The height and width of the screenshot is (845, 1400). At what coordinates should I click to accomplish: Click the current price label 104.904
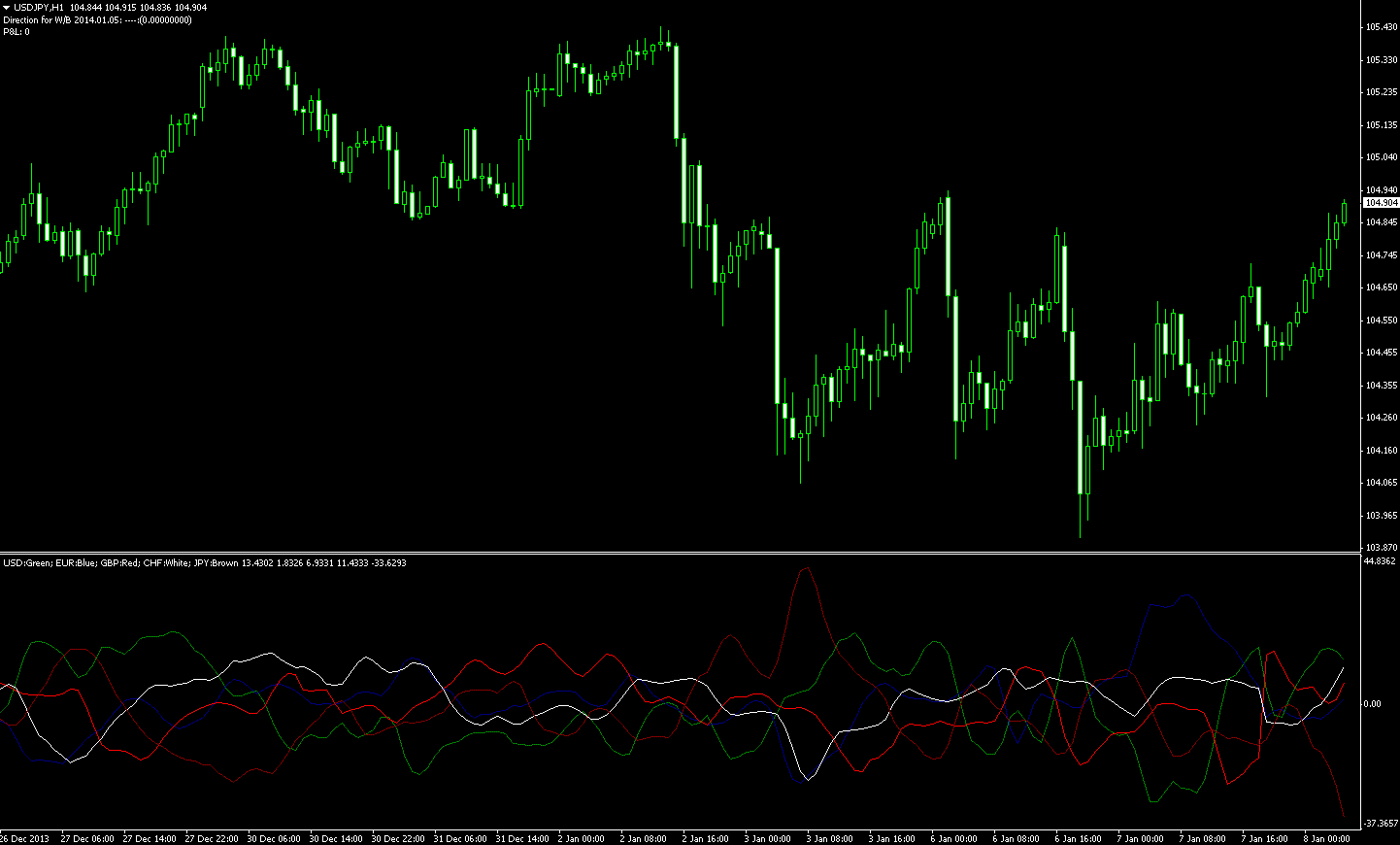(x=1381, y=203)
